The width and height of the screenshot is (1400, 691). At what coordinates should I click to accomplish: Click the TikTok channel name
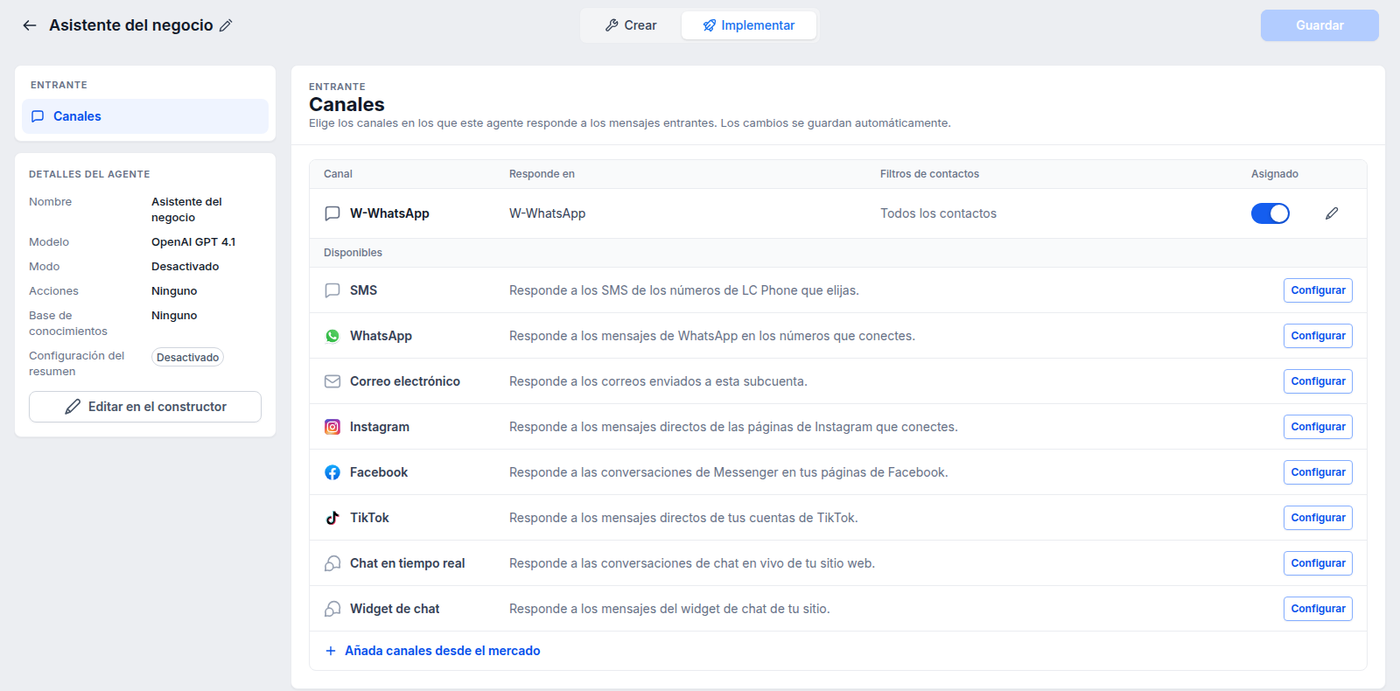(369, 518)
